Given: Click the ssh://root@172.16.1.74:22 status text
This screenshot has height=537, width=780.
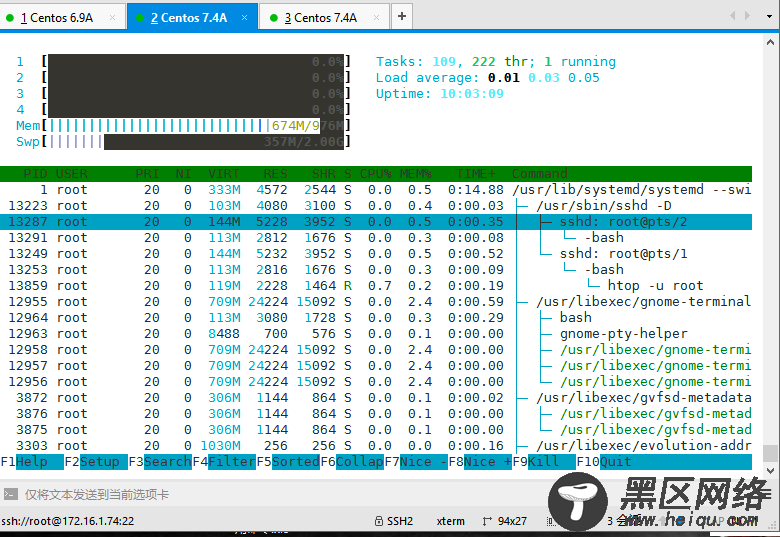Looking at the screenshot, I should [x=68, y=521].
